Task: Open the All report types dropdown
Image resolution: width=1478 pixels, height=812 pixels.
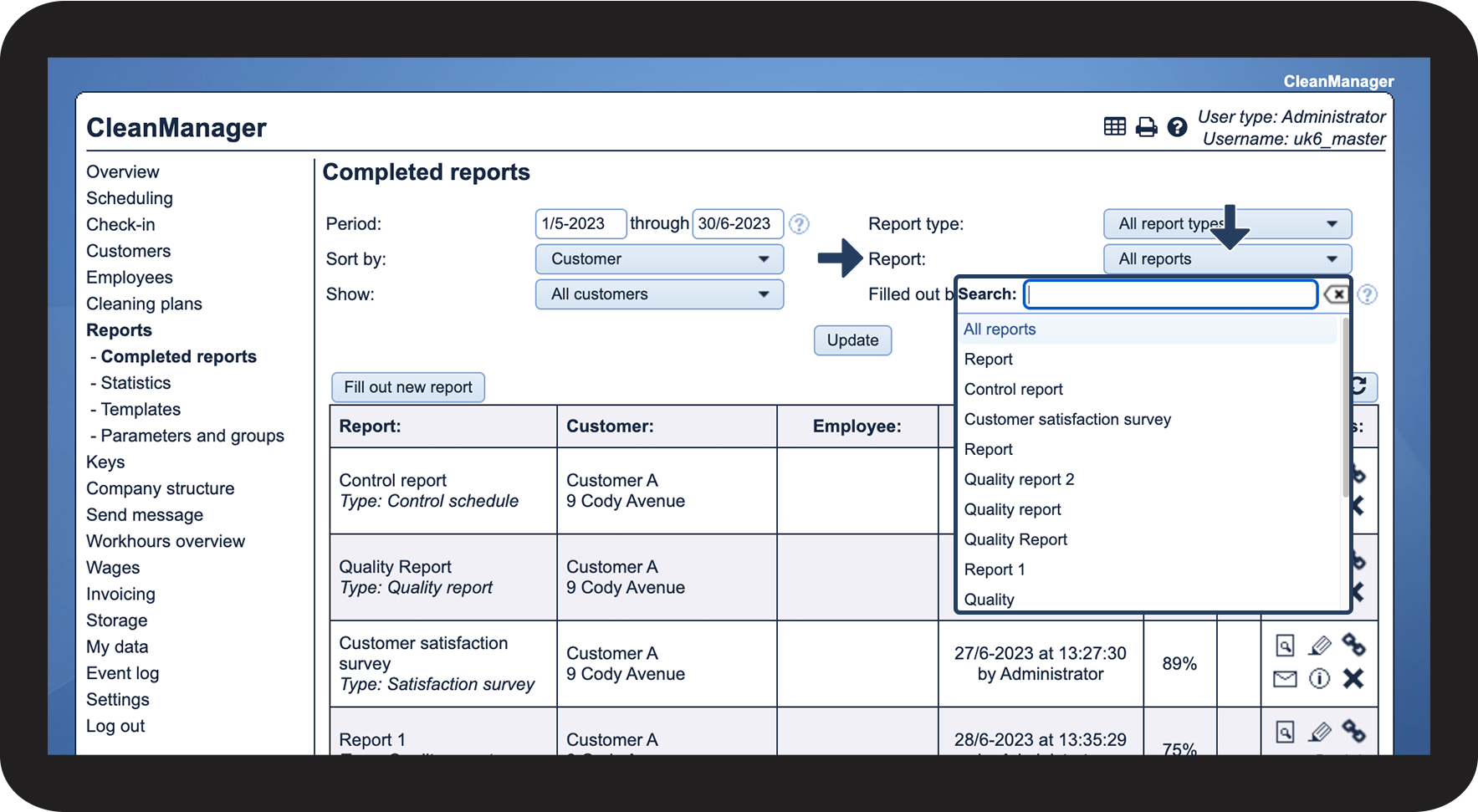Action: click(x=1227, y=224)
